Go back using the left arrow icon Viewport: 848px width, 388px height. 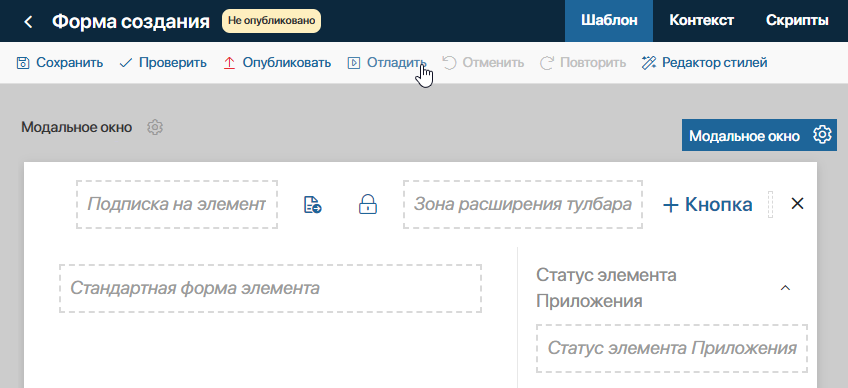pos(28,22)
